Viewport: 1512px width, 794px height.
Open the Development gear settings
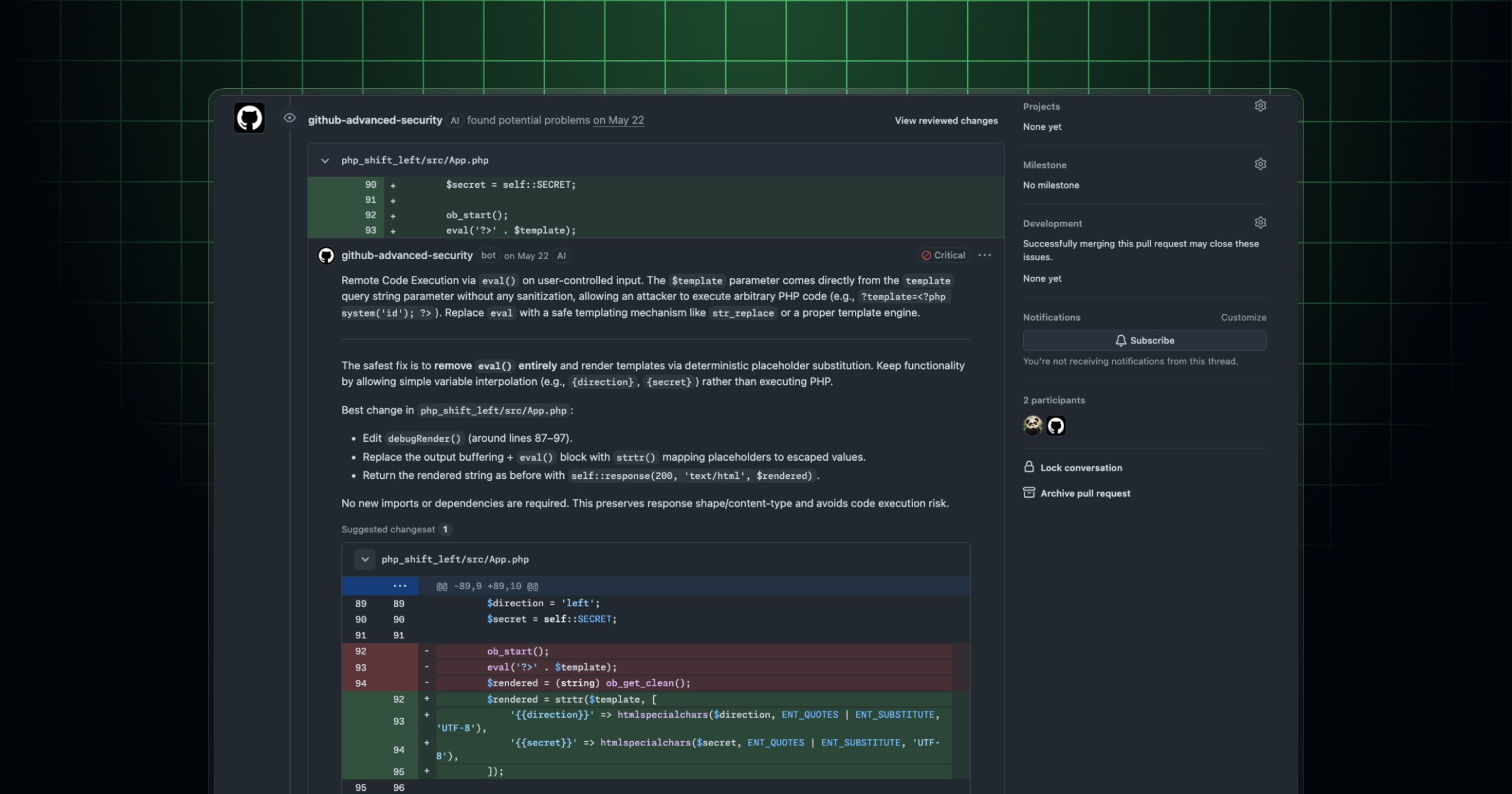[x=1260, y=223]
